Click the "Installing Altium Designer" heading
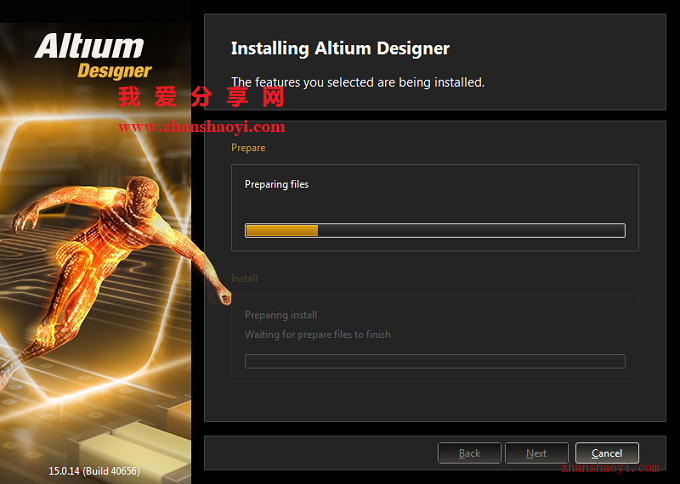Screen dimensions: 680x484 pyautogui.click(x=340, y=48)
